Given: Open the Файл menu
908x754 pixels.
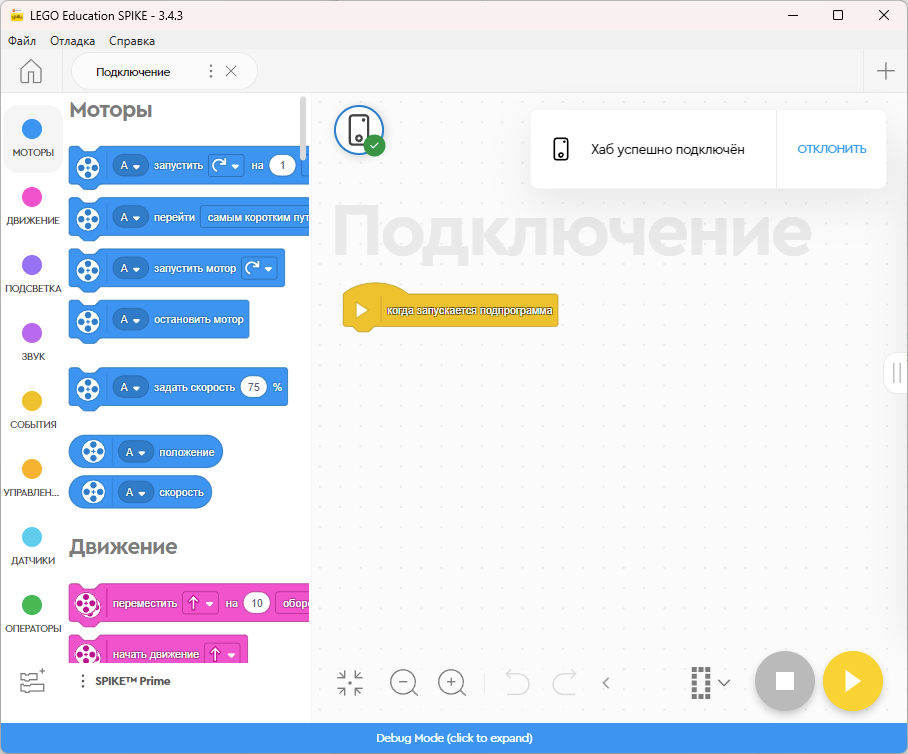Looking at the screenshot, I should pyautogui.click(x=24, y=41).
